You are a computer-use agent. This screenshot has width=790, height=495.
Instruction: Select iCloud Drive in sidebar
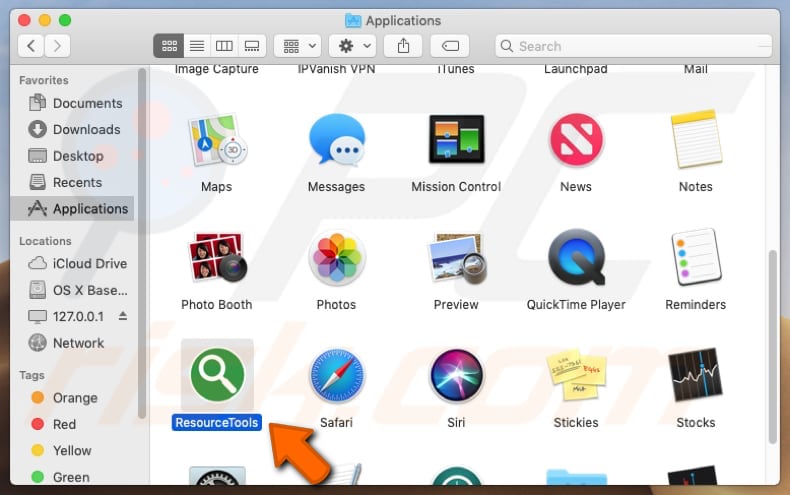coord(90,263)
